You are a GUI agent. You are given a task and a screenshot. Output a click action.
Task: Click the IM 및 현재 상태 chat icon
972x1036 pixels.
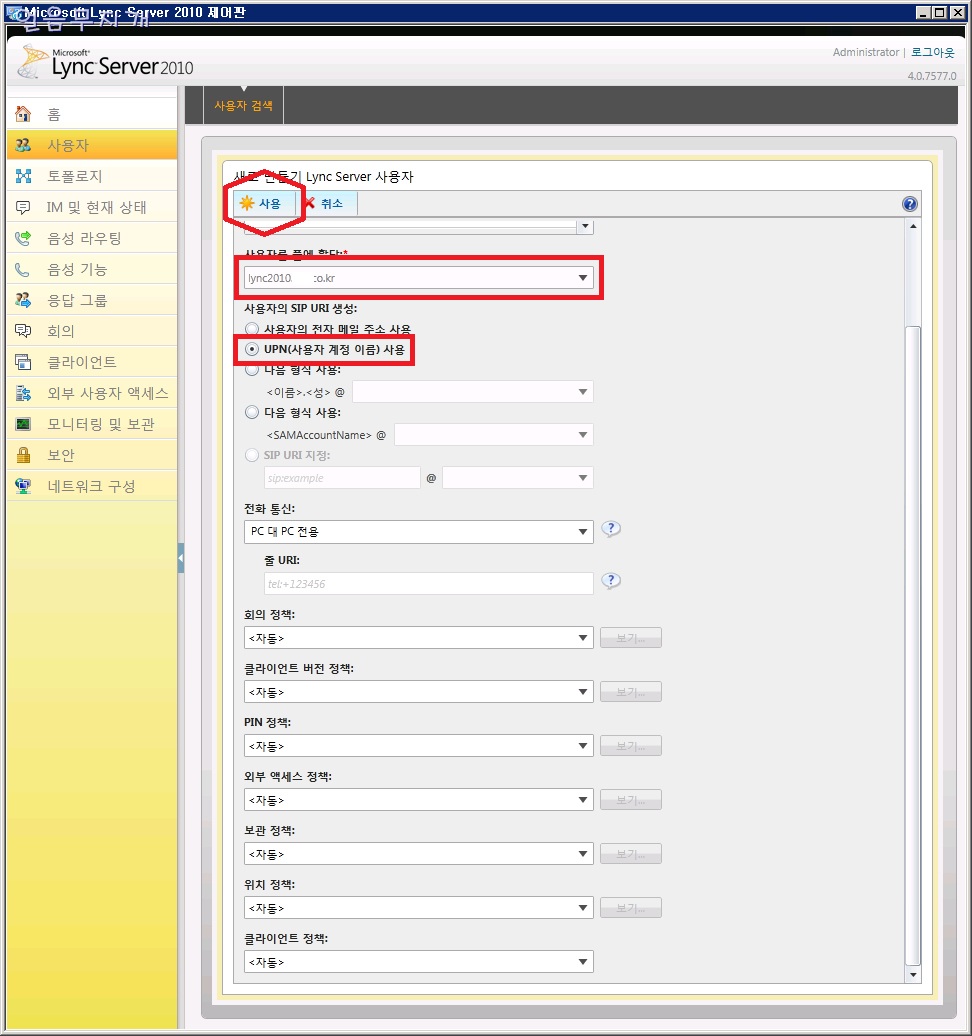(x=23, y=207)
